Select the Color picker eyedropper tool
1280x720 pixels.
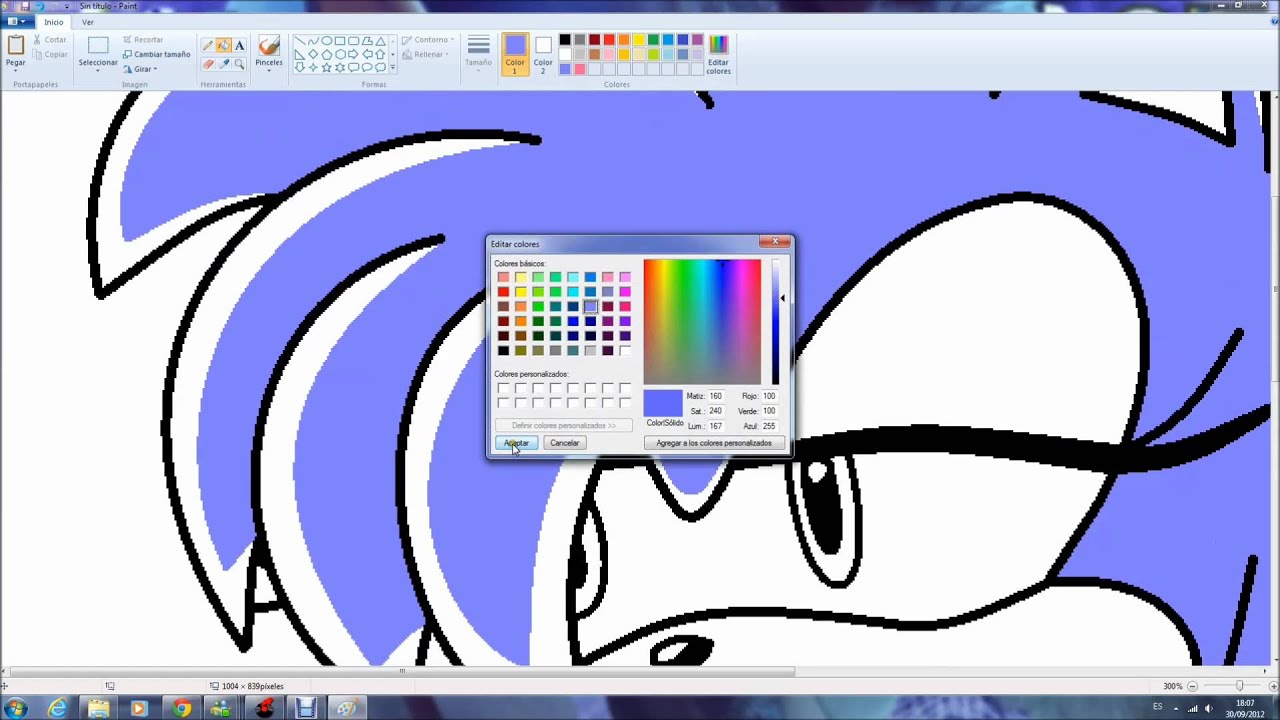pyautogui.click(x=223, y=64)
